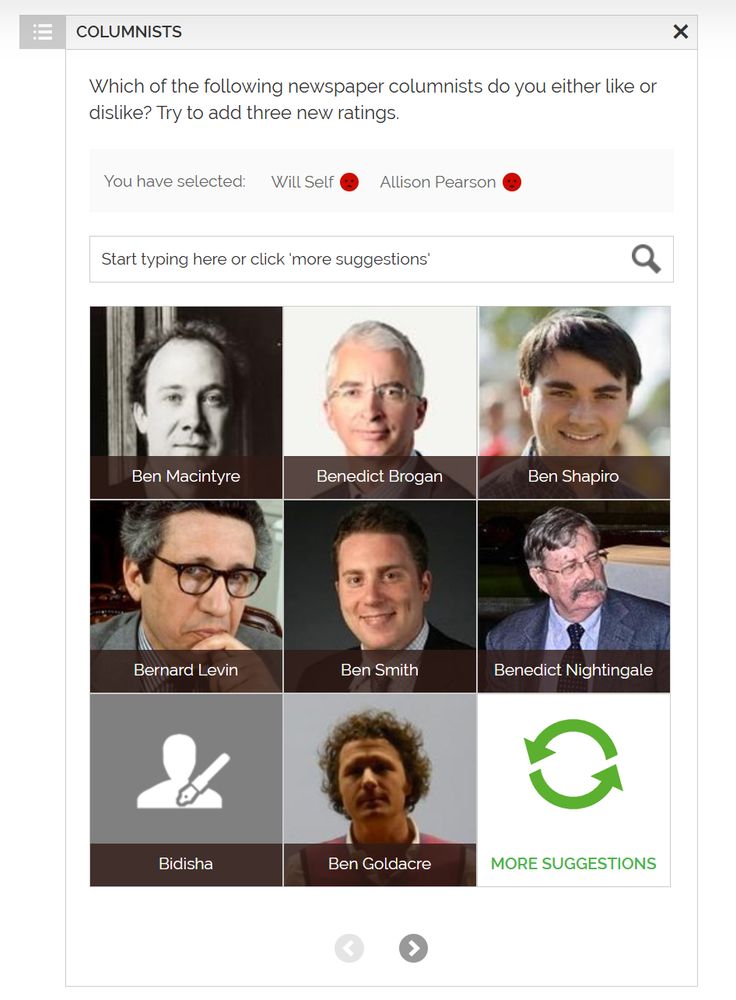Choose Benedict Brogan's picture

(x=379, y=402)
